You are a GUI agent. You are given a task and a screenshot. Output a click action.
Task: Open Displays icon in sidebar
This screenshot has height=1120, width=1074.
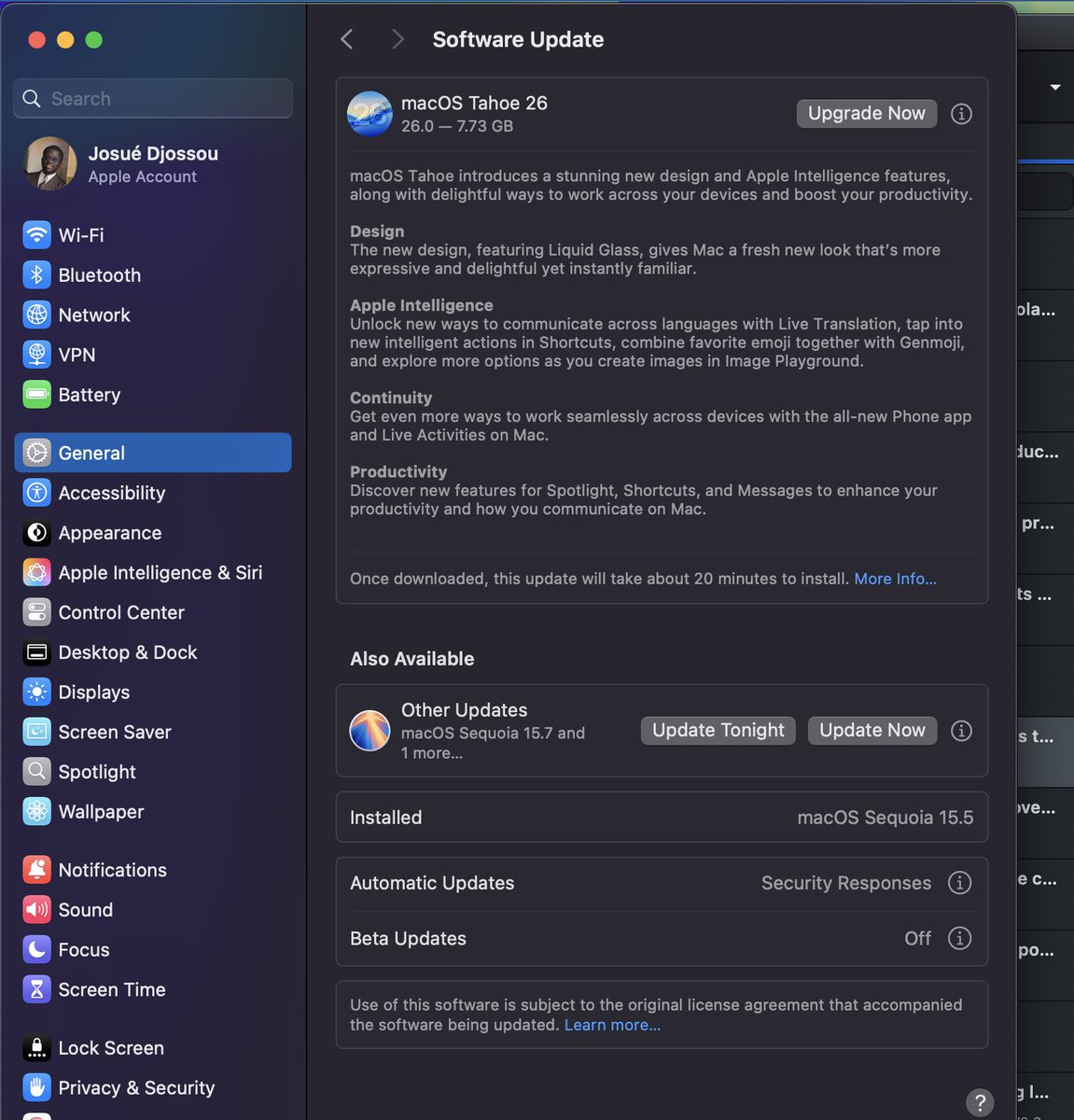(x=36, y=692)
